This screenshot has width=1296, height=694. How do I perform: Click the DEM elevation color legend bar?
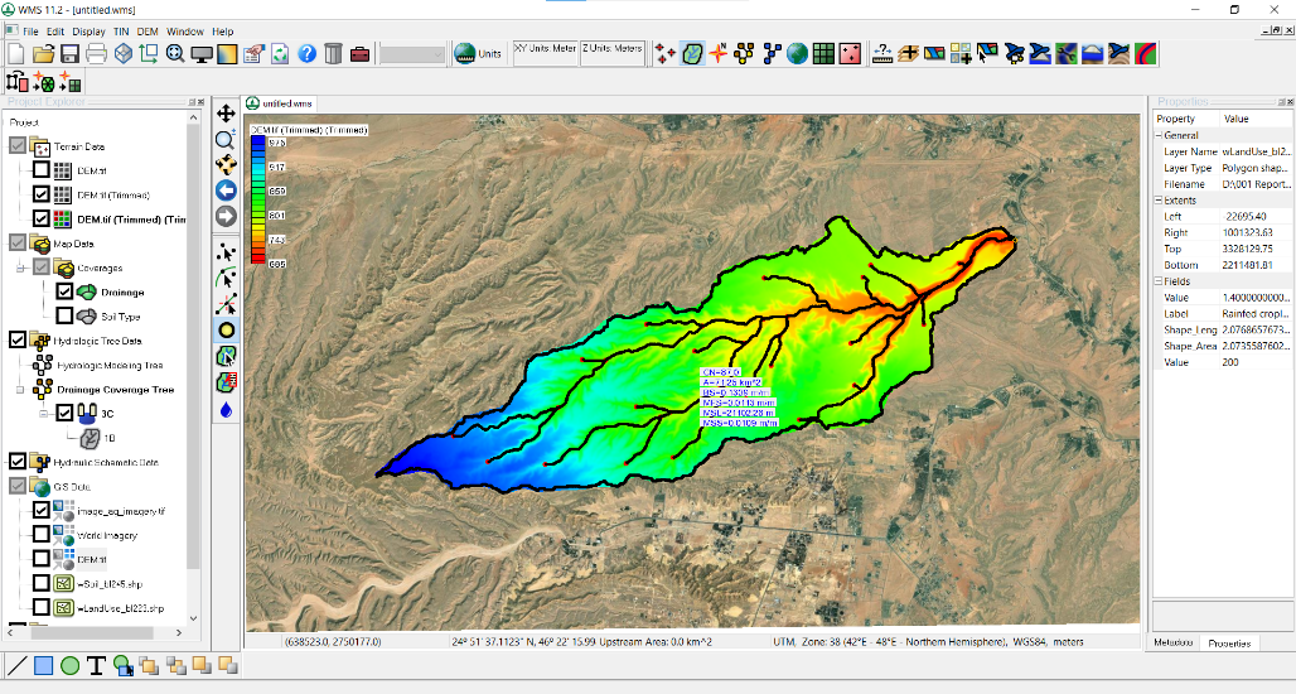tap(258, 200)
